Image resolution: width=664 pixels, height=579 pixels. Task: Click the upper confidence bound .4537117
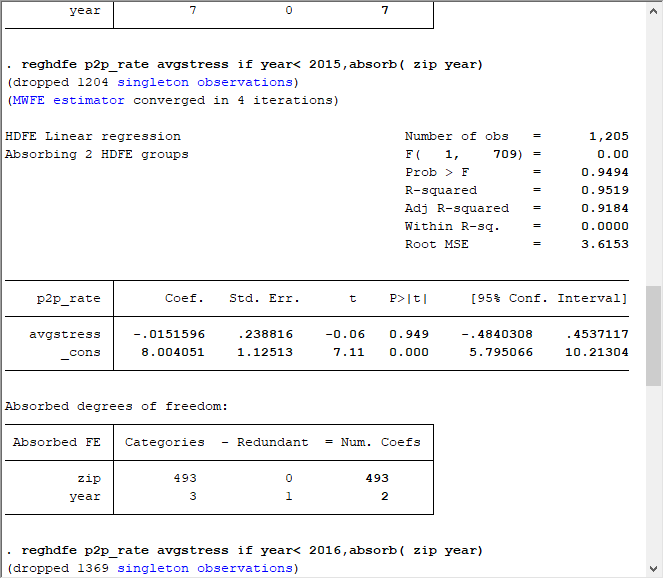pyautogui.click(x=597, y=334)
